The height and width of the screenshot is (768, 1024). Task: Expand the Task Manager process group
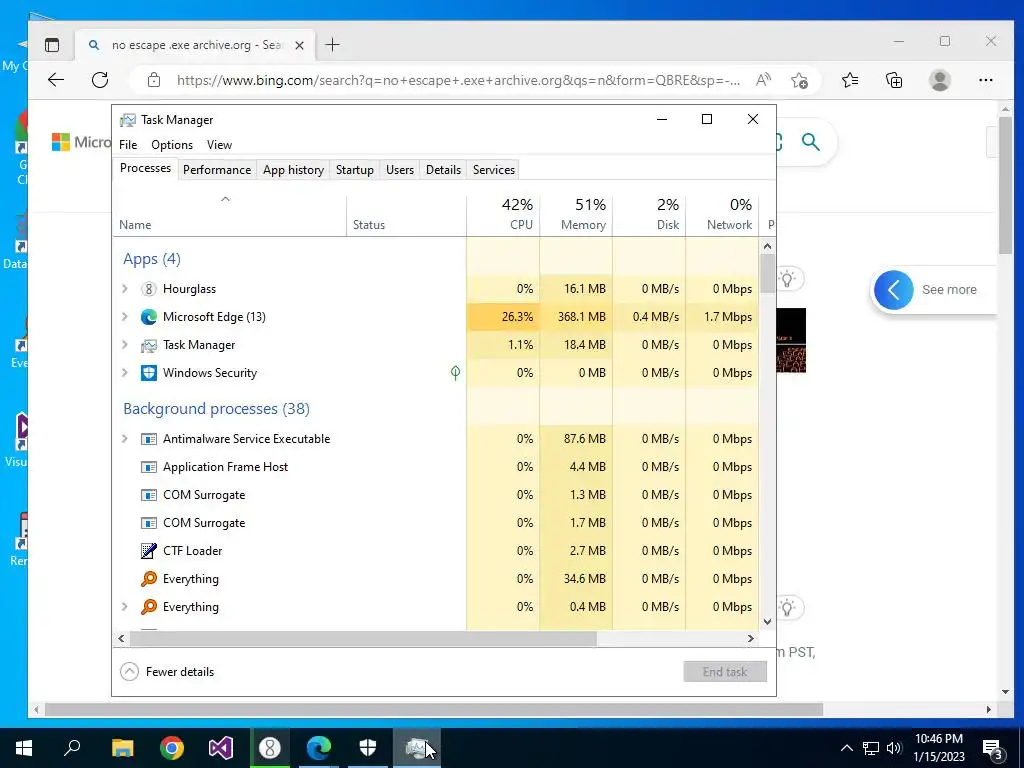tap(125, 345)
